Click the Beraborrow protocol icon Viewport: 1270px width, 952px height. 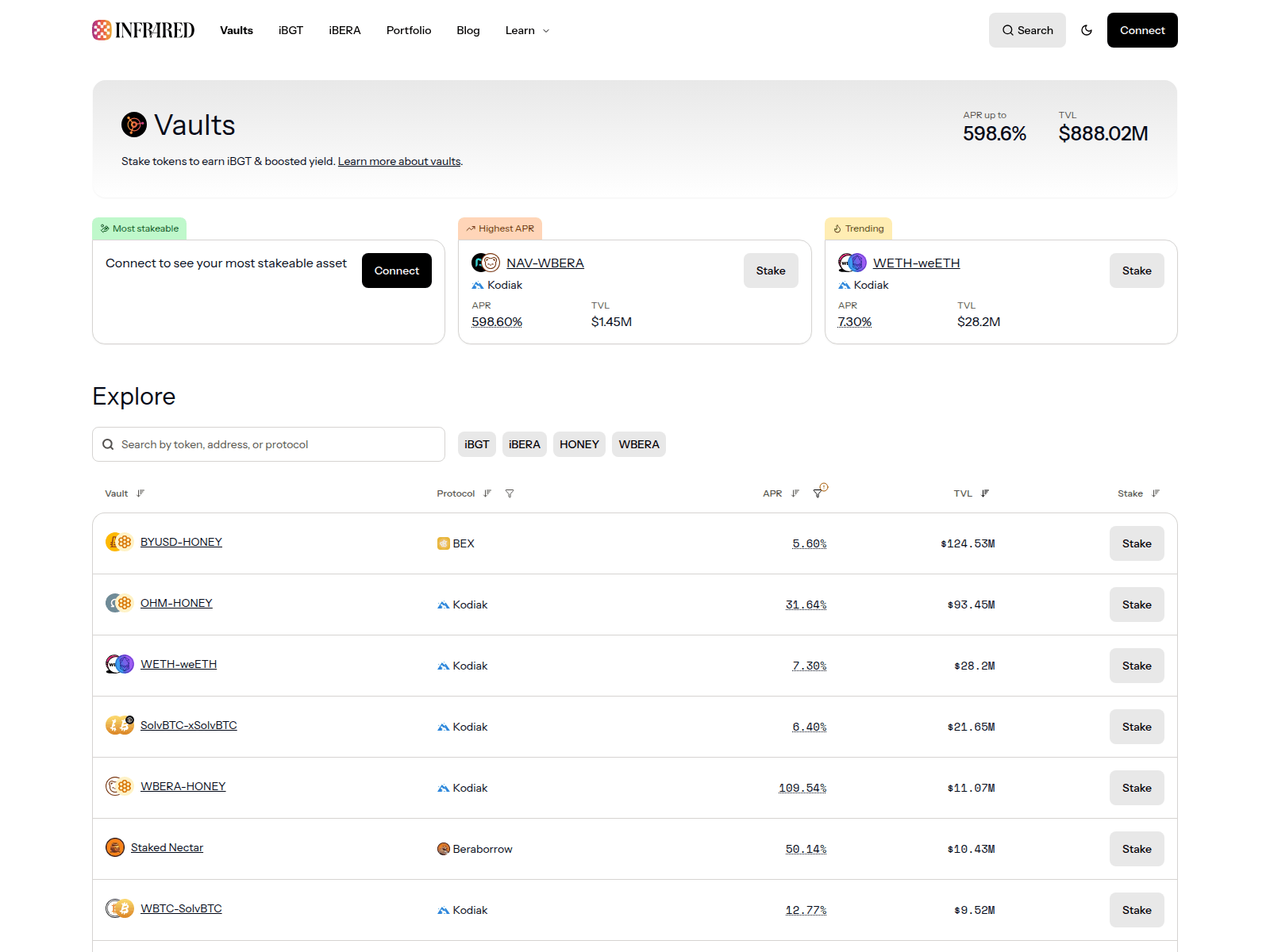point(444,849)
